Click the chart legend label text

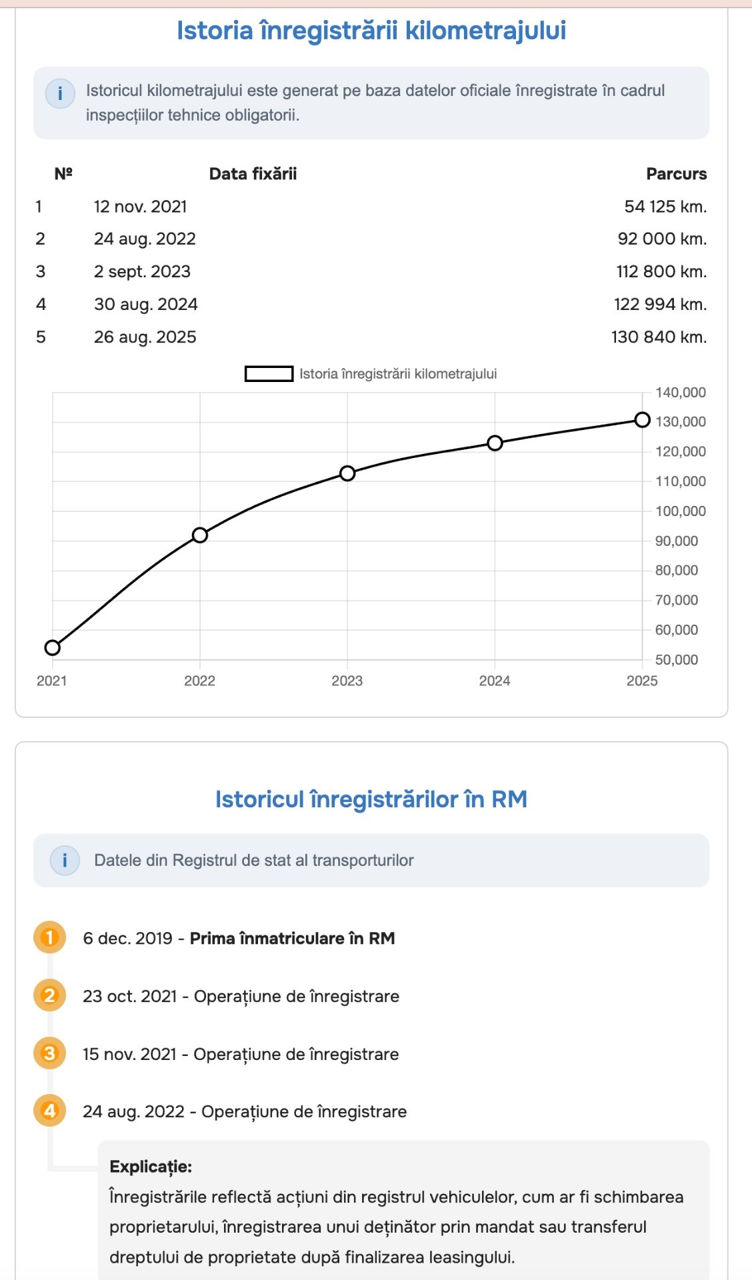[x=398, y=374]
